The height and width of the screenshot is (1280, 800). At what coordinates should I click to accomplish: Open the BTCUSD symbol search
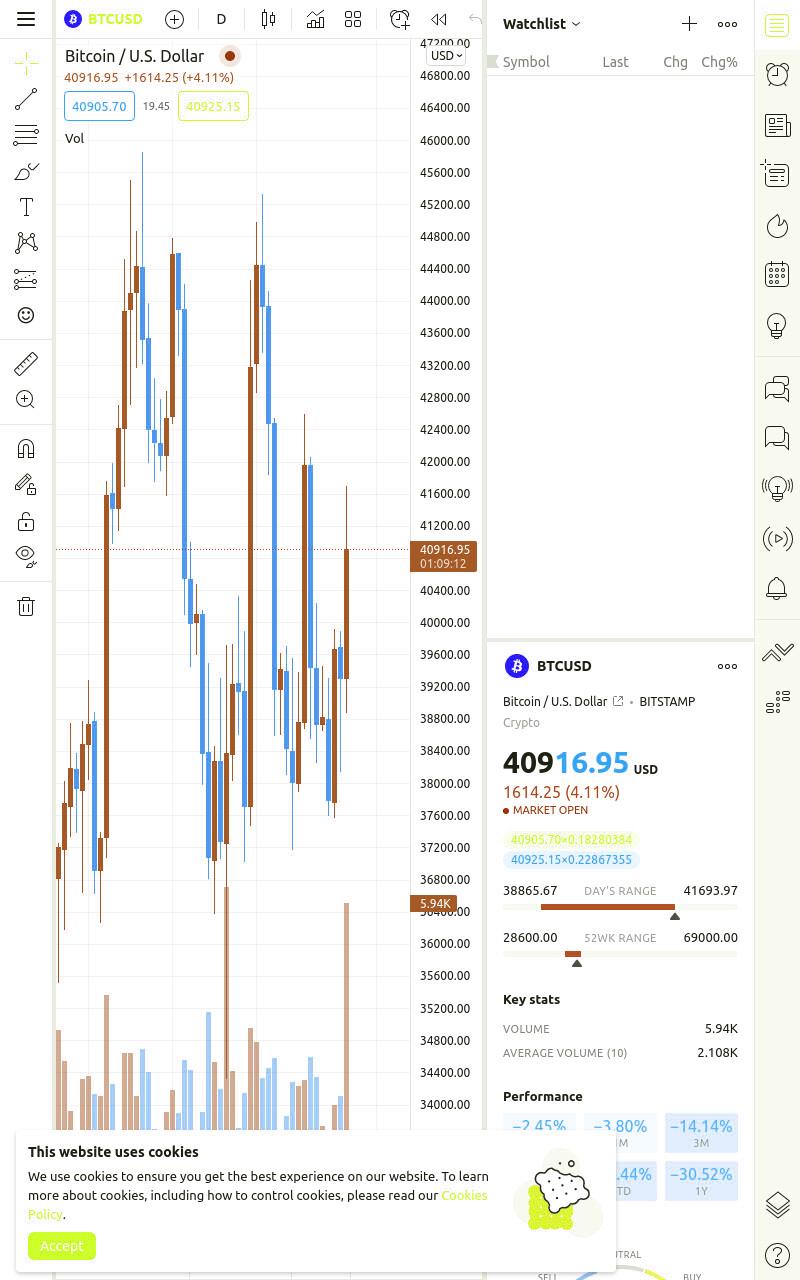[x=104, y=19]
